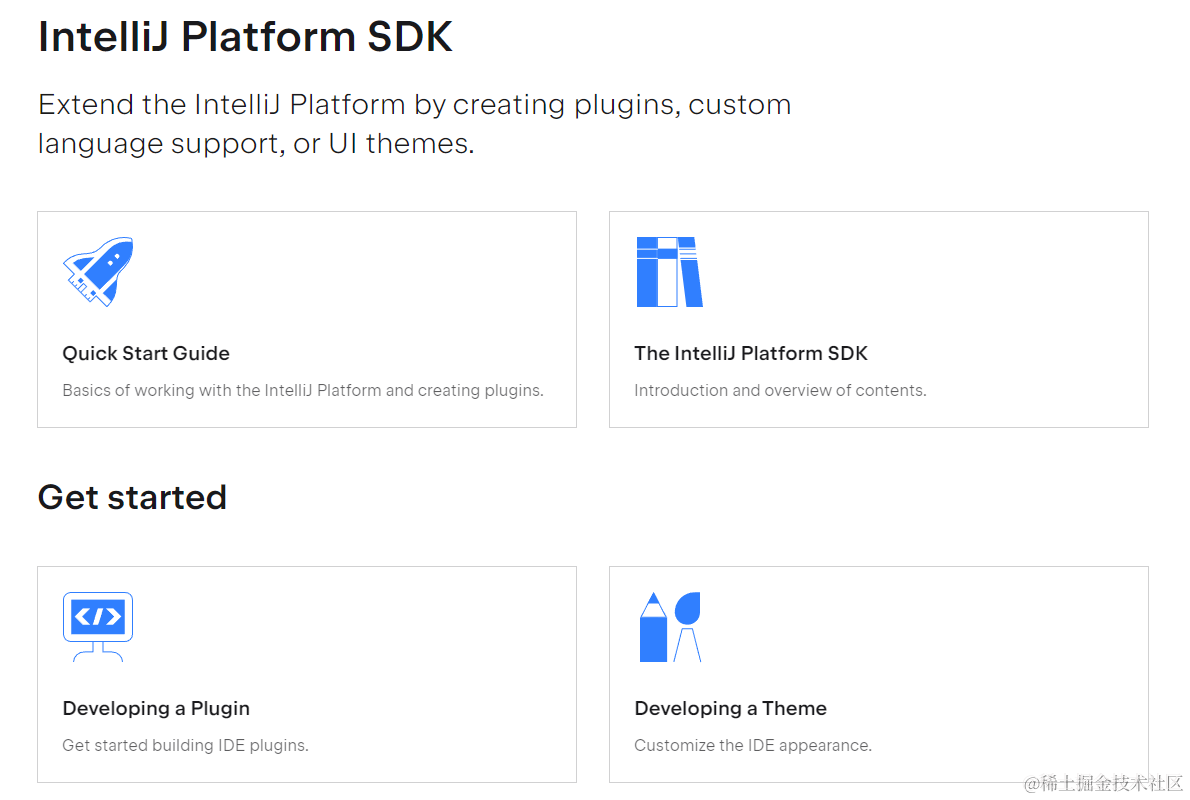Open the Quick Start Guide title link
Screen dimensions: 1190x800
point(146,353)
